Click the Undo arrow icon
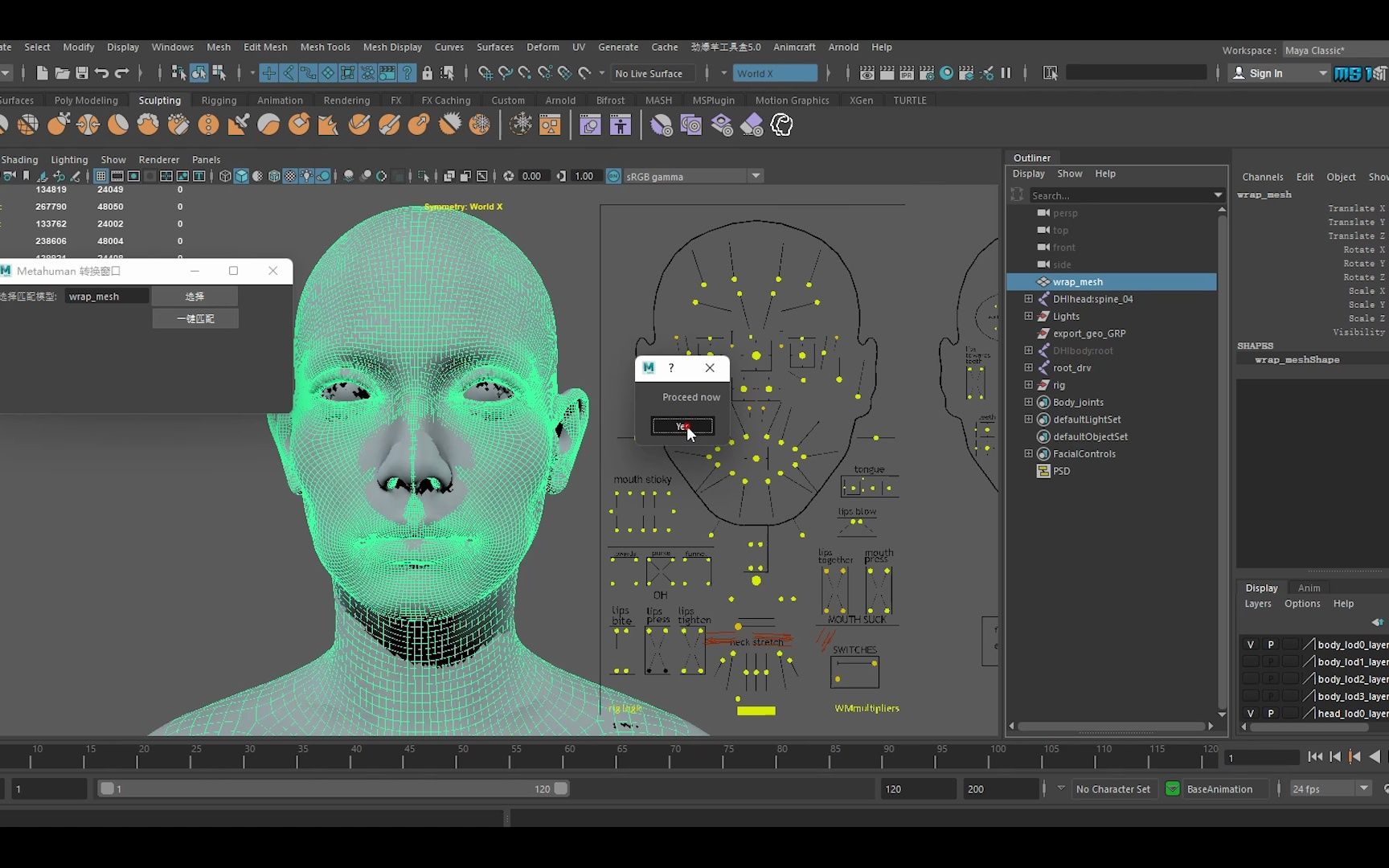The image size is (1389, 868). (102, 73)
